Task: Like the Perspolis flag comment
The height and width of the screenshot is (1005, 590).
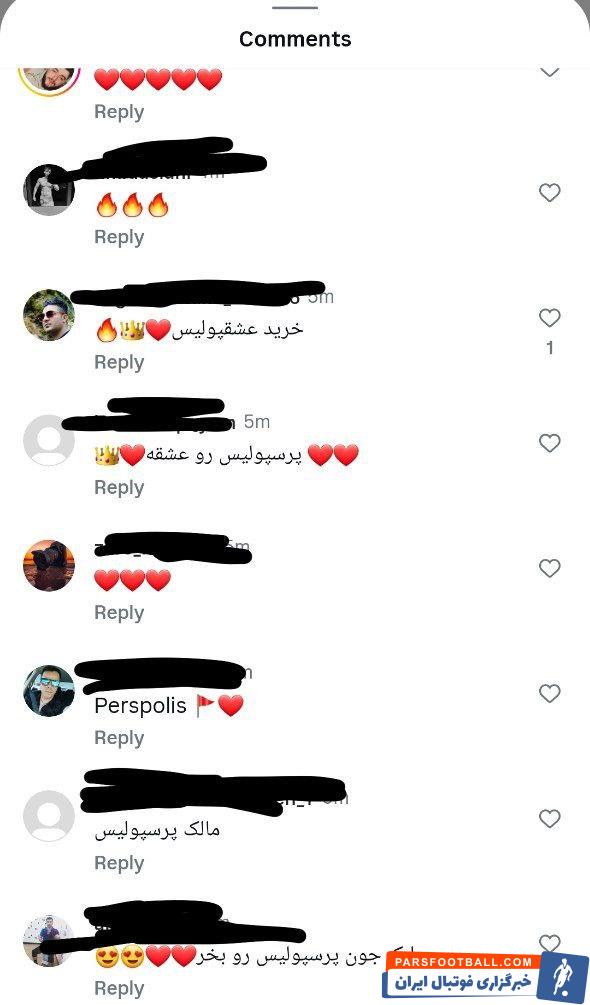Action: [549, 693]
